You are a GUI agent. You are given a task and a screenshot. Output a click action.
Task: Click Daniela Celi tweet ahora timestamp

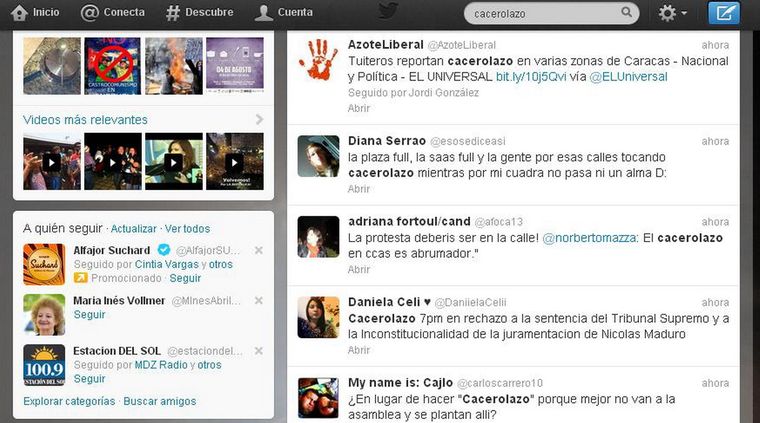click(715, 302)
